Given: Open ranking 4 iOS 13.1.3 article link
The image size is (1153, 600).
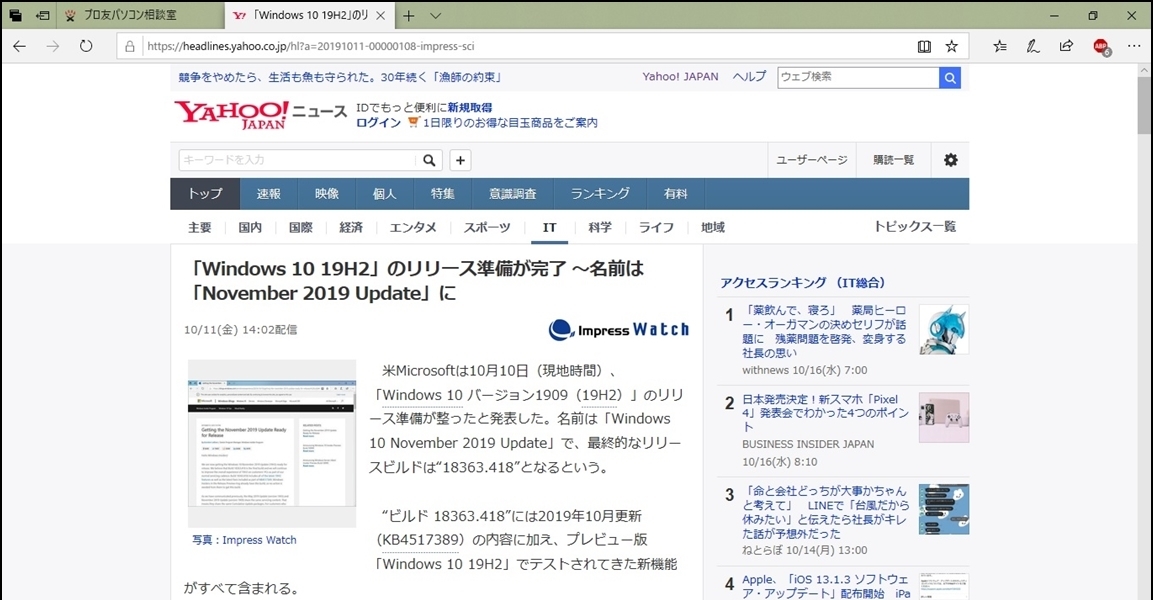Looking at the screenshot, I should pyautogui.click(x=826, y=586).
